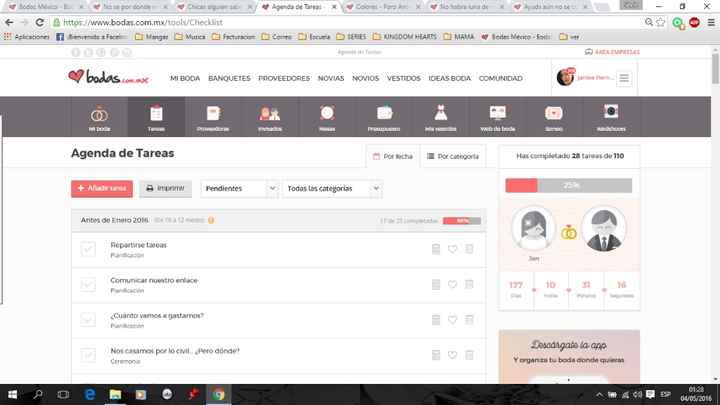Open the Mis vestidos dress icon
720x405 pixels.
click(441, 112)
